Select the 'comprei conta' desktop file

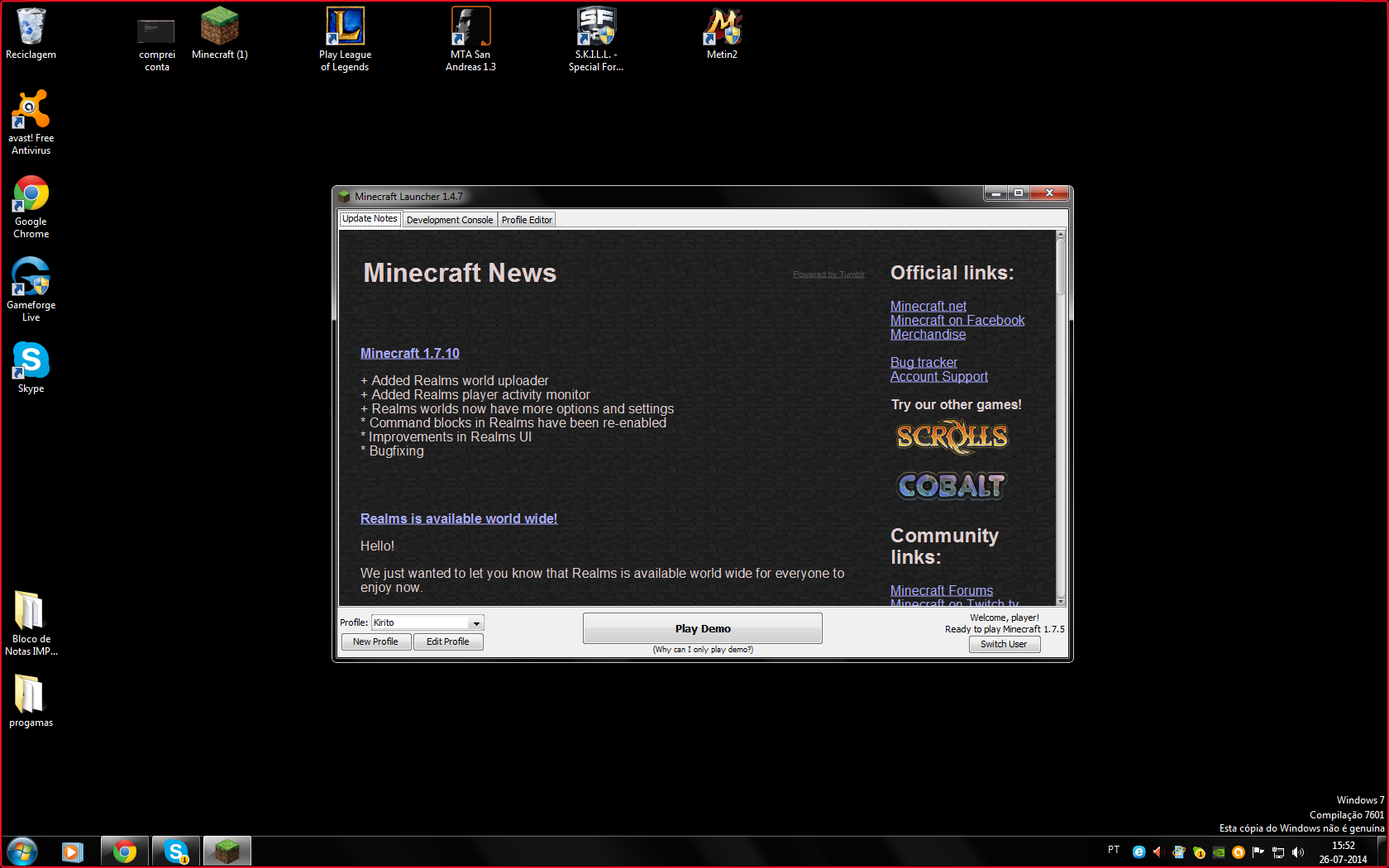coord(157,45)
